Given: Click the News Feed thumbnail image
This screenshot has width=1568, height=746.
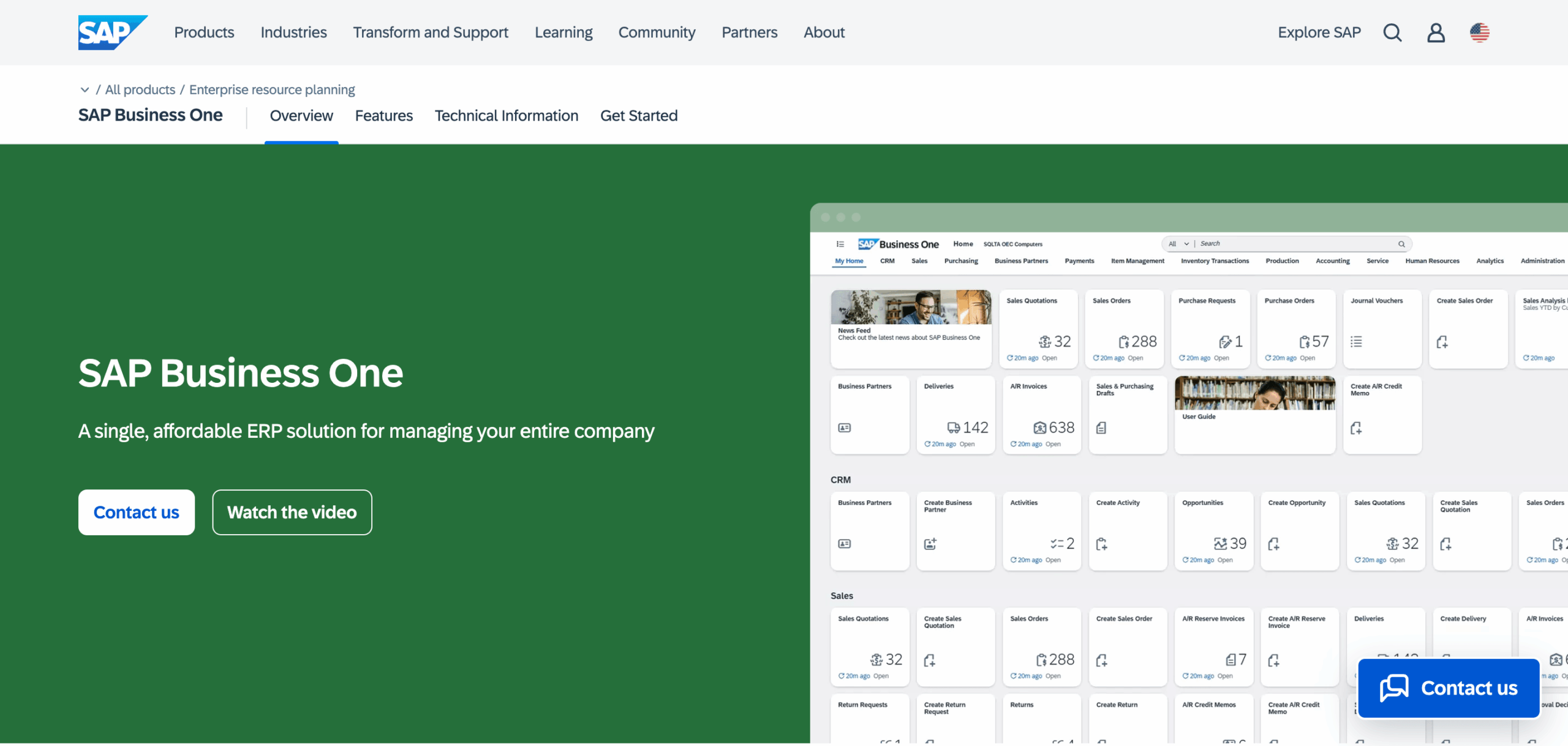Looking at the screenshot, I should [x=911, y=307].
